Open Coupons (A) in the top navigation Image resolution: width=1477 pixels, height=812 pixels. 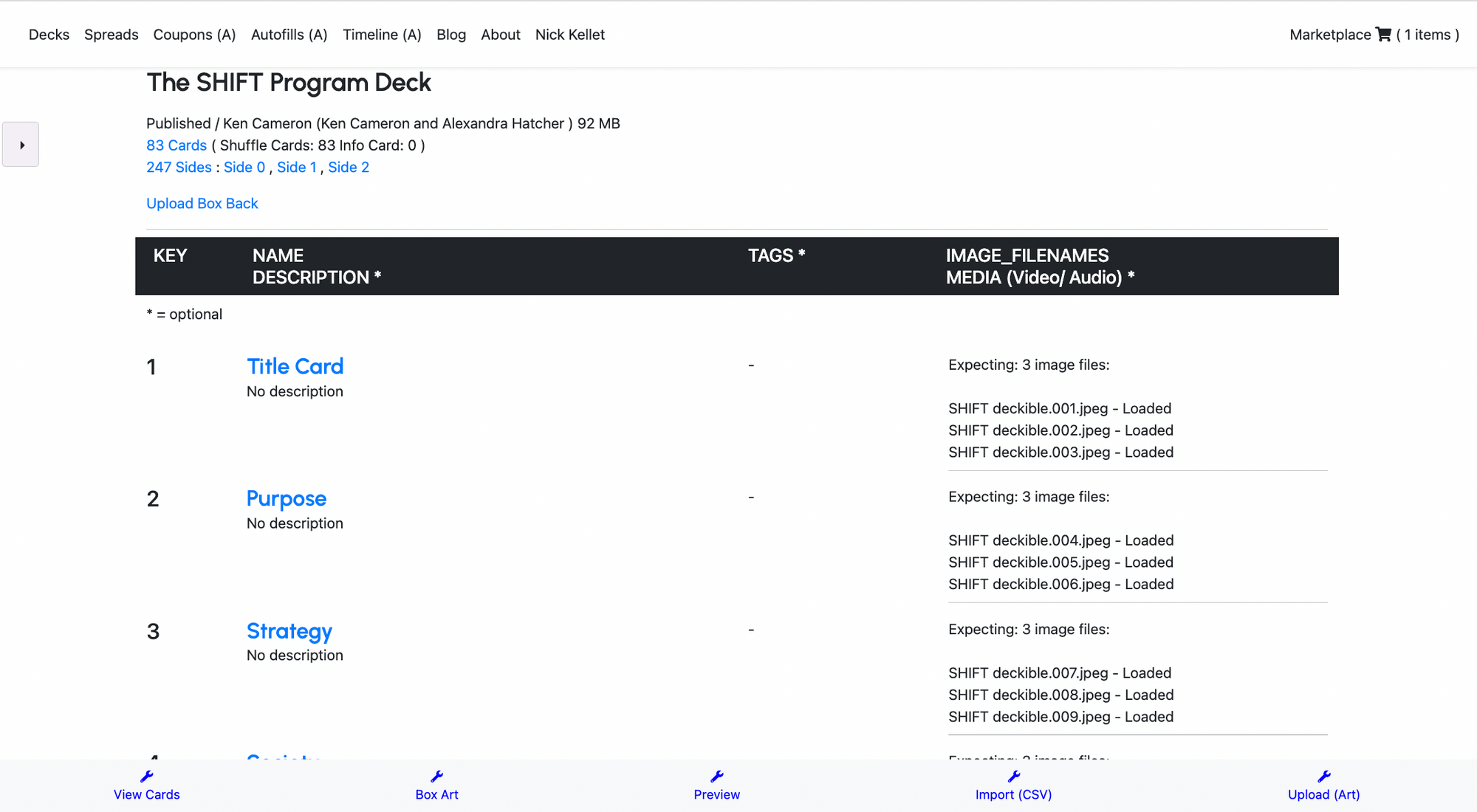point(194,35)
